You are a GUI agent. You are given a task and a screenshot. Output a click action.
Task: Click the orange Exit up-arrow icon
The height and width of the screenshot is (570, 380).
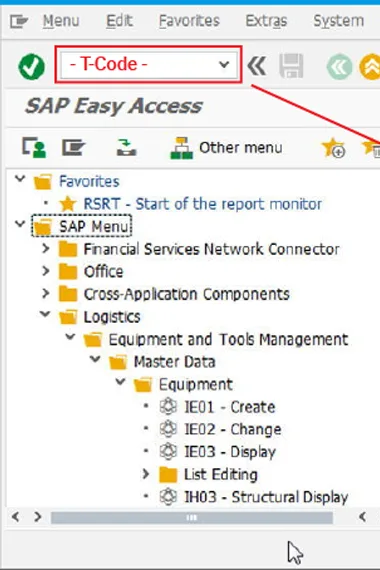[x=370, y=67]
